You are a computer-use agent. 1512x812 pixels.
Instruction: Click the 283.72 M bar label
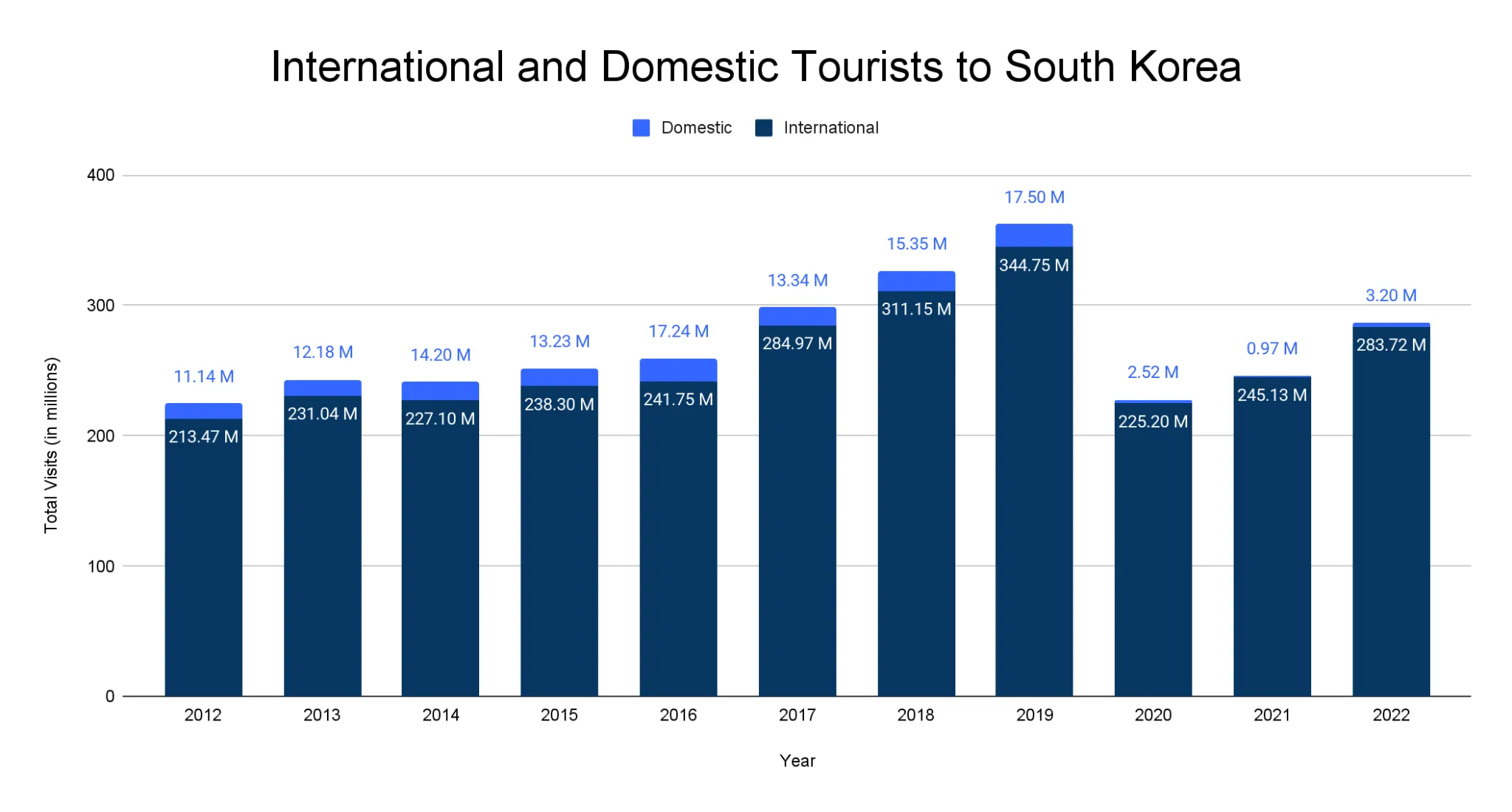1391,345
